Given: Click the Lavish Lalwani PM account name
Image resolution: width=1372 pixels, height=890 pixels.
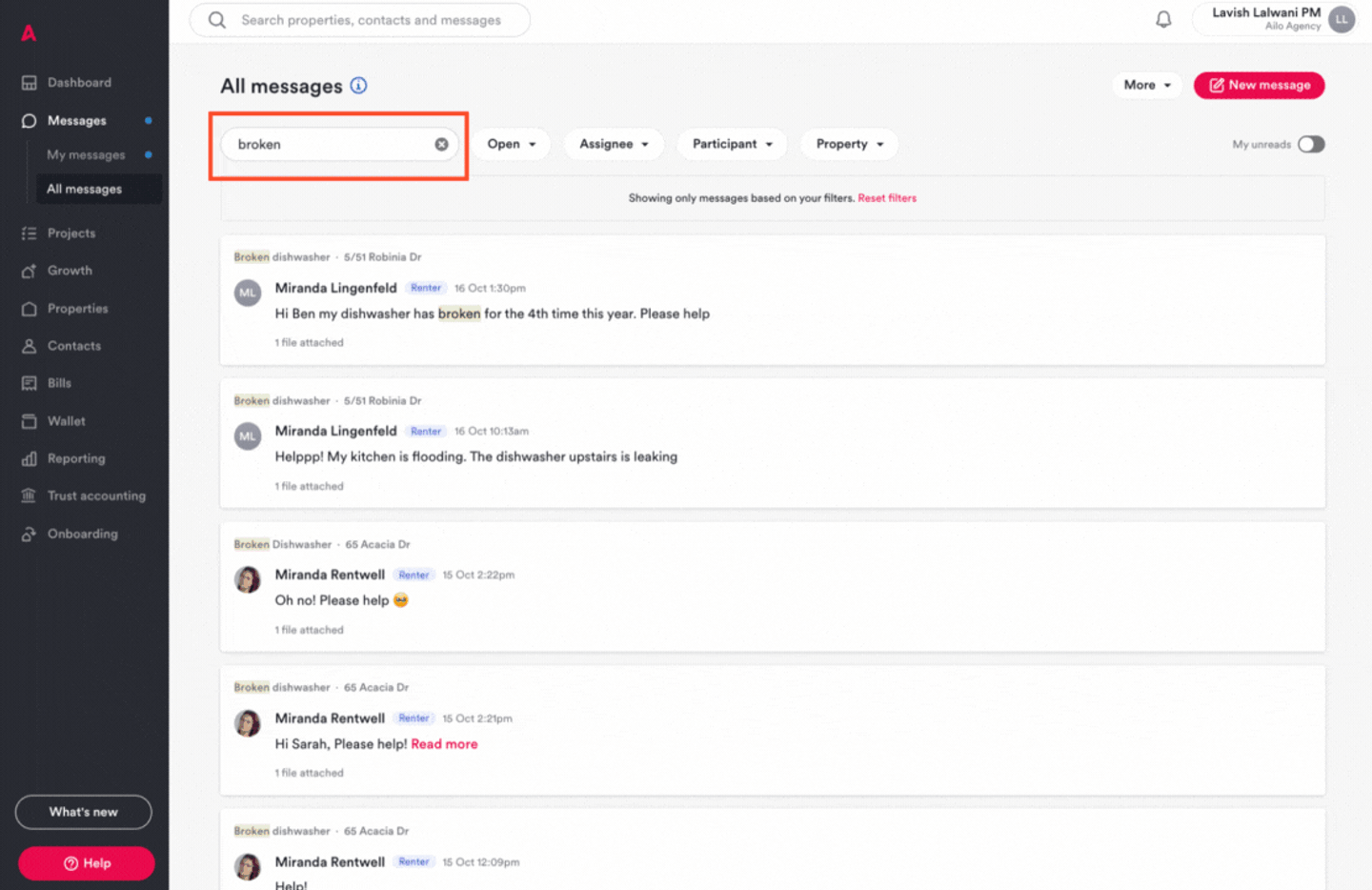Looking at the screenshot, I should point(1266,12).
